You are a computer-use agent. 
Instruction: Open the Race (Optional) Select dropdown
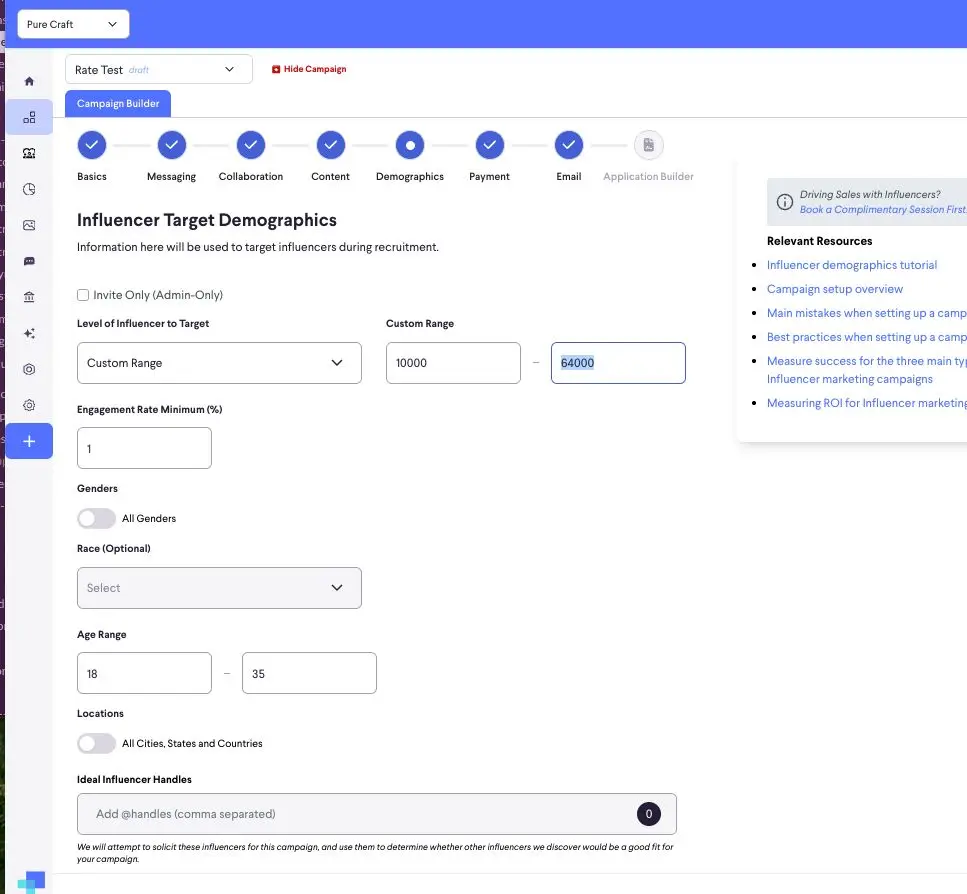click(x=219, y=588)
